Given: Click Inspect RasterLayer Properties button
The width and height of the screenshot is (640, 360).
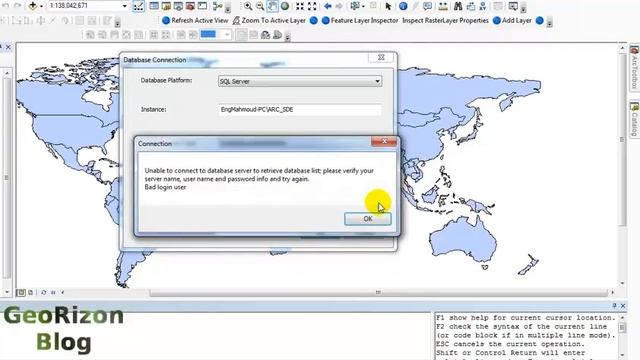Looking at the screenshot, I should click(445, 20).
